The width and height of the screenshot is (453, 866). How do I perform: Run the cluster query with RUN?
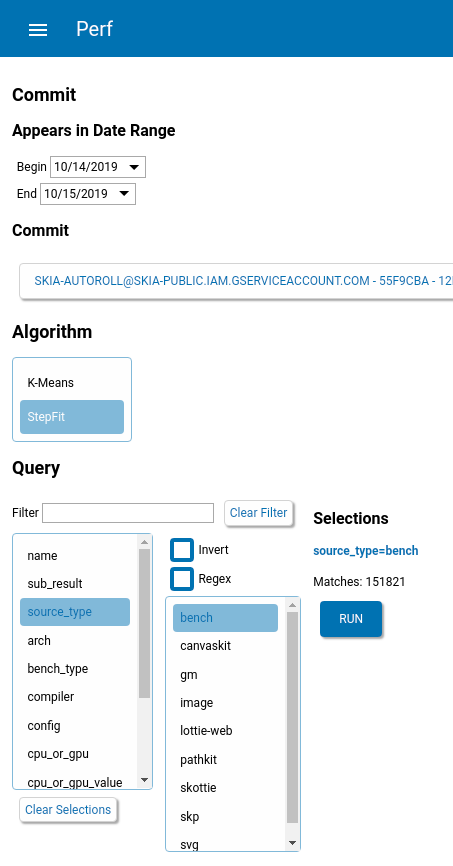[x=351, y=619]
